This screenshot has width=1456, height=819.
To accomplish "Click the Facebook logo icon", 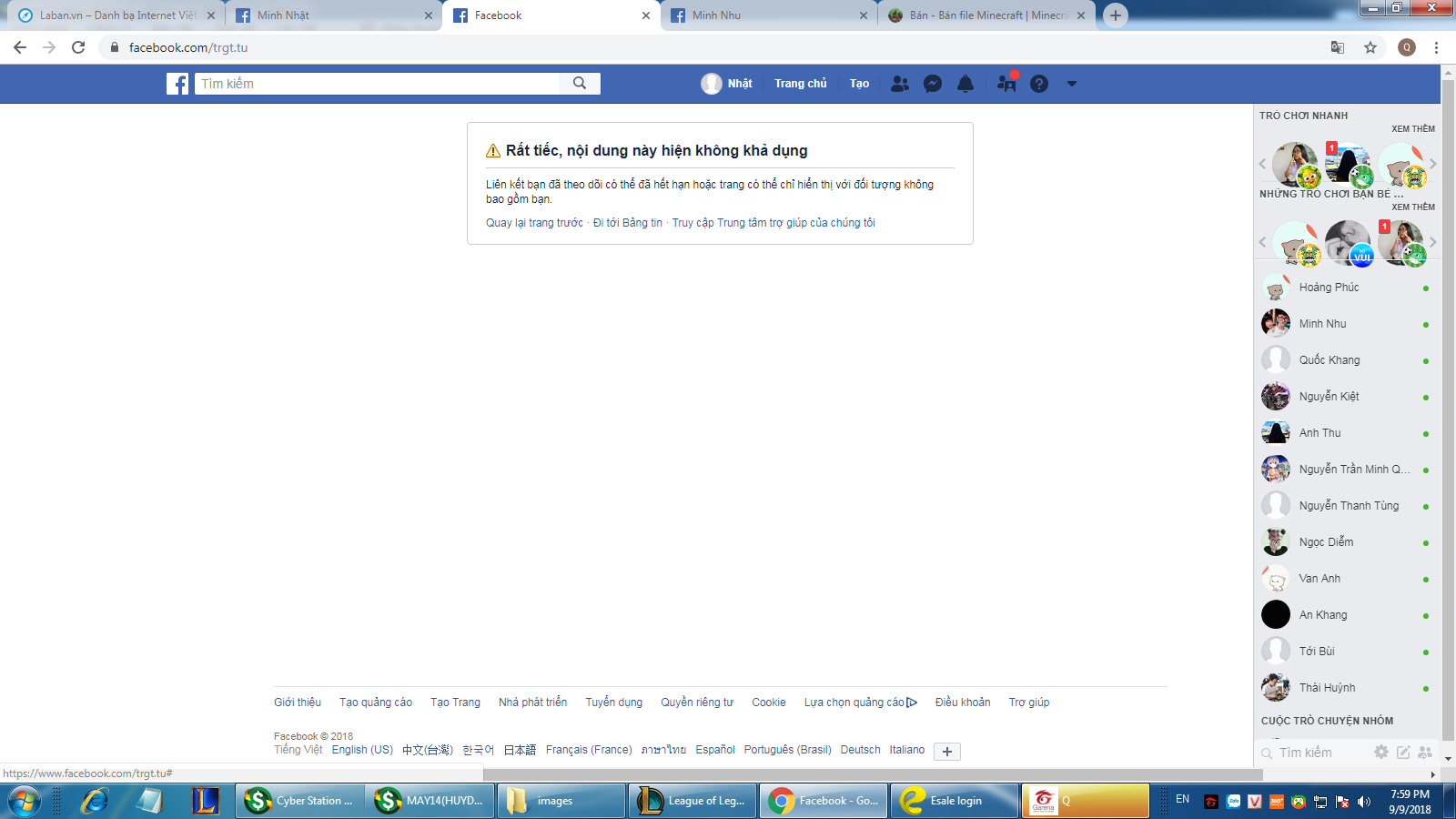I will (x=177, y=84).
